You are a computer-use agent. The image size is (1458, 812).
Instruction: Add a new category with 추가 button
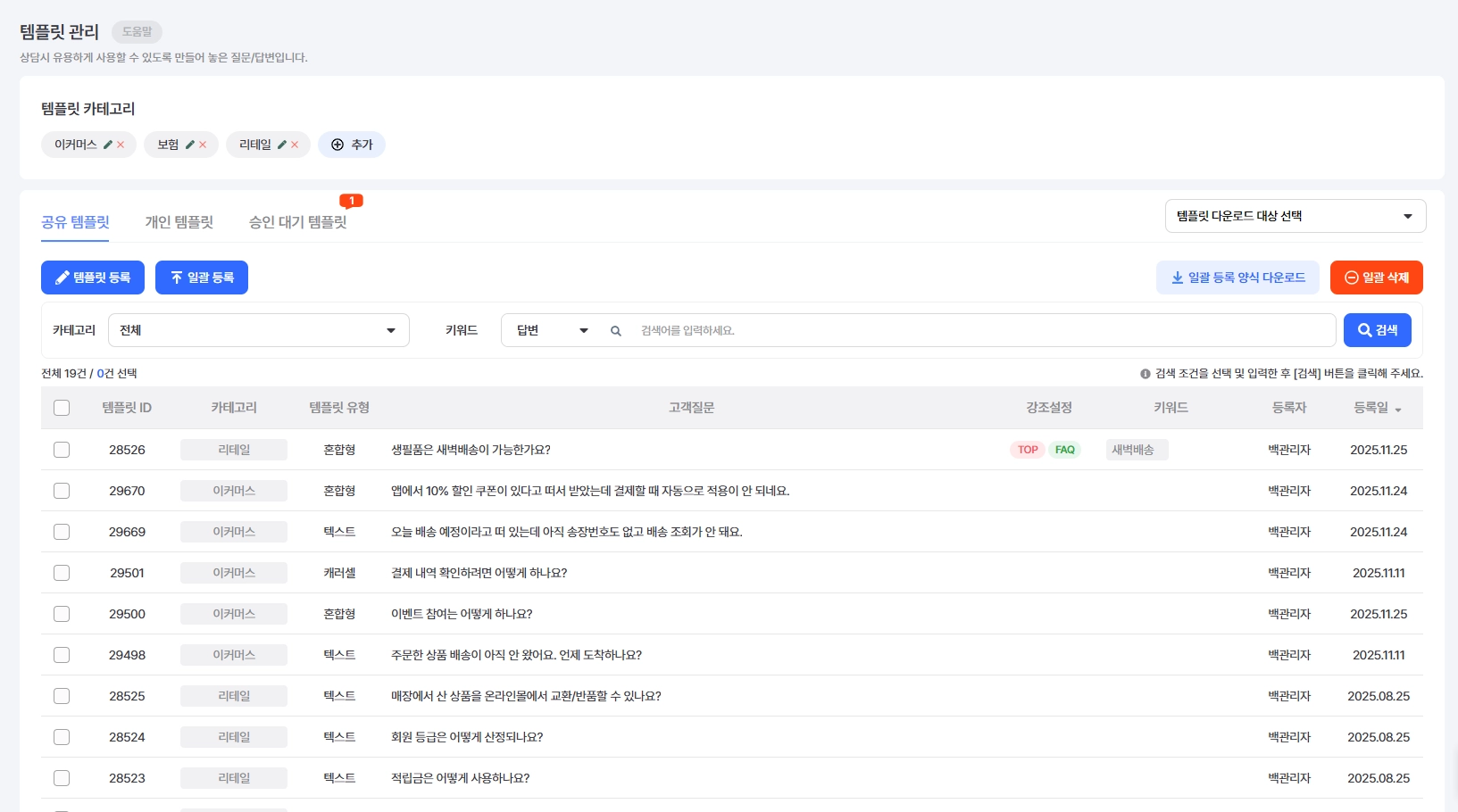[352, 145]
